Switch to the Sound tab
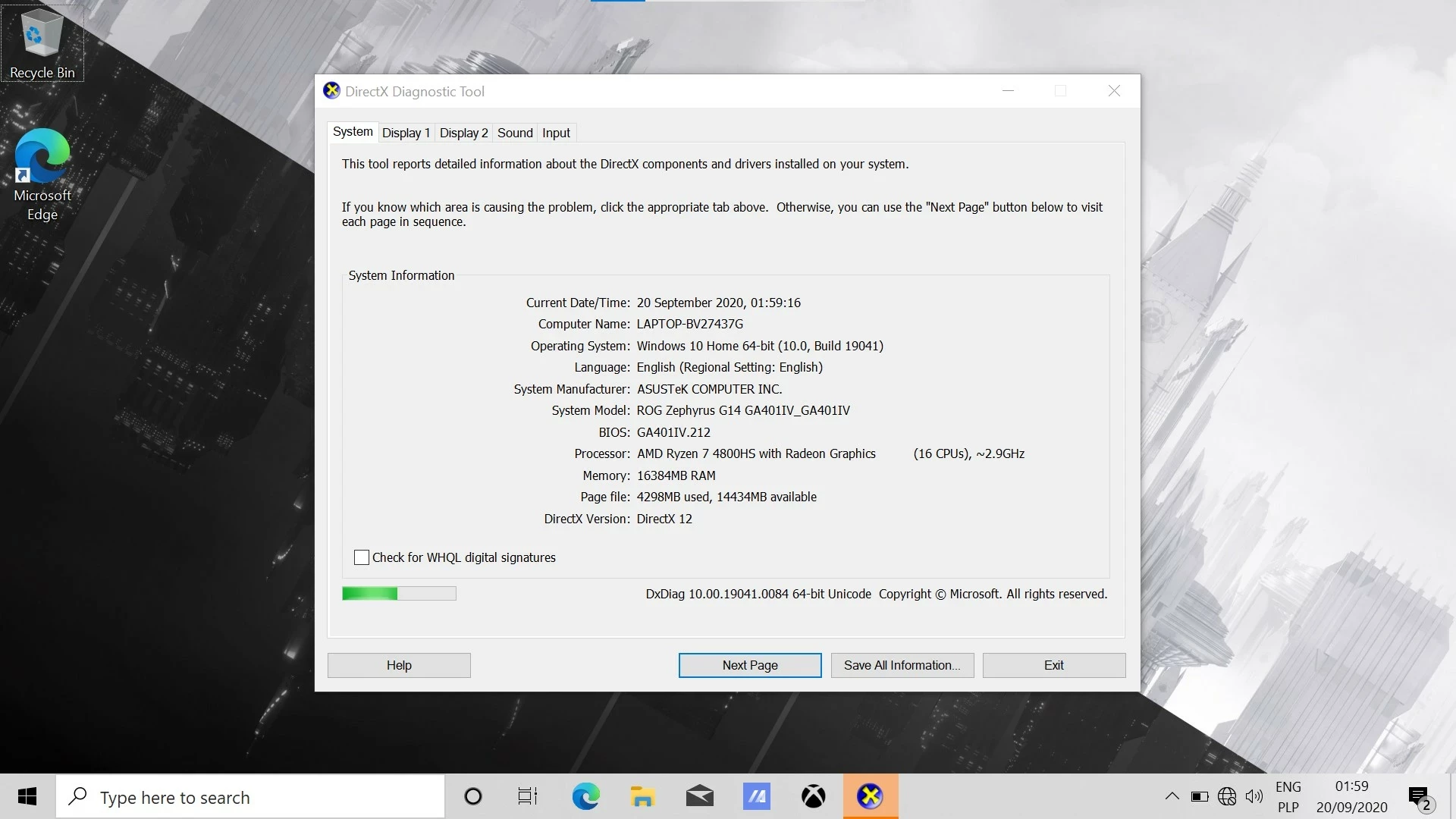Screen dimensions: 1456x819 click(515, 133)
